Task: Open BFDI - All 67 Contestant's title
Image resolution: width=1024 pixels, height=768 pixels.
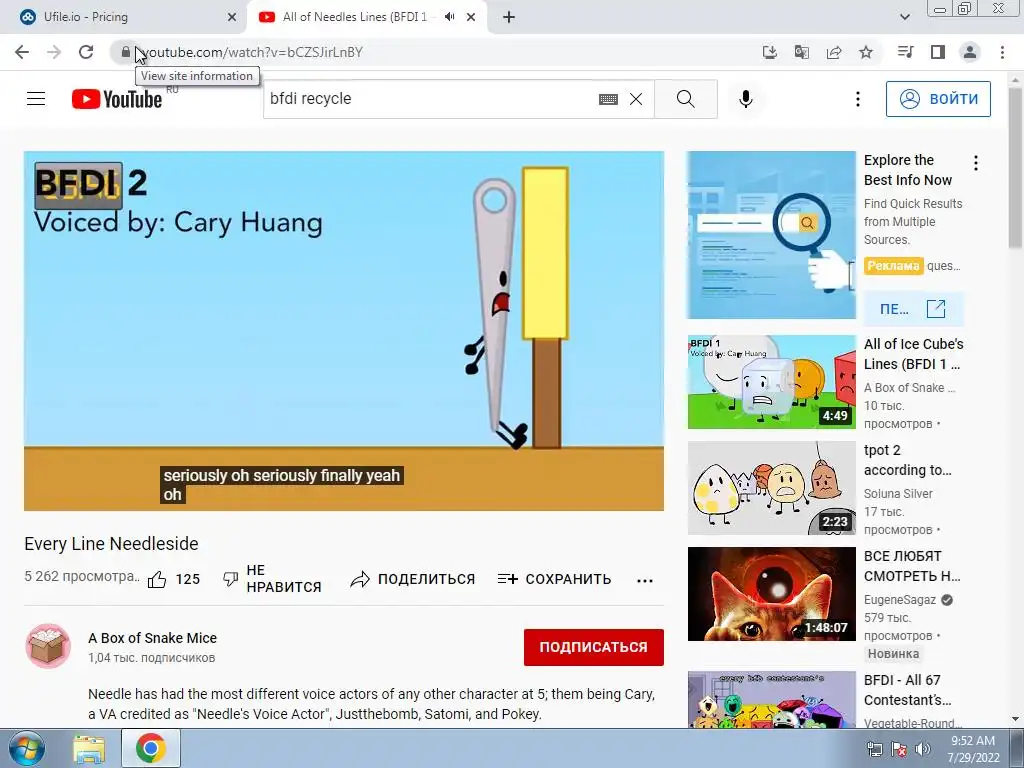Action: point(908,690)
